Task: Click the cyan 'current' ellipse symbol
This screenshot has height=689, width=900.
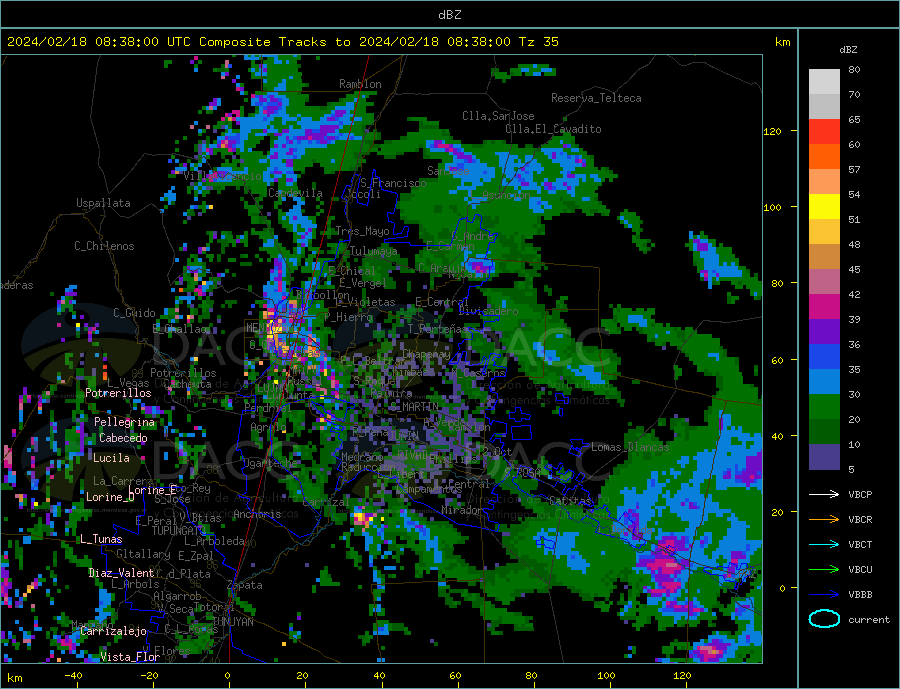Action: 824,619
